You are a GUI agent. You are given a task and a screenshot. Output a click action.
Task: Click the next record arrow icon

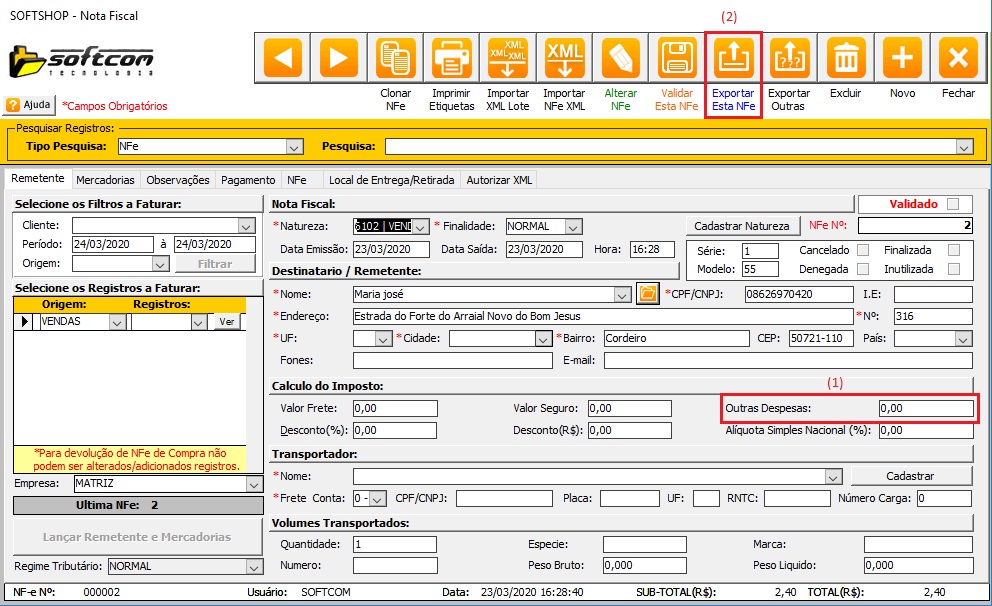[x=338, y=58]
